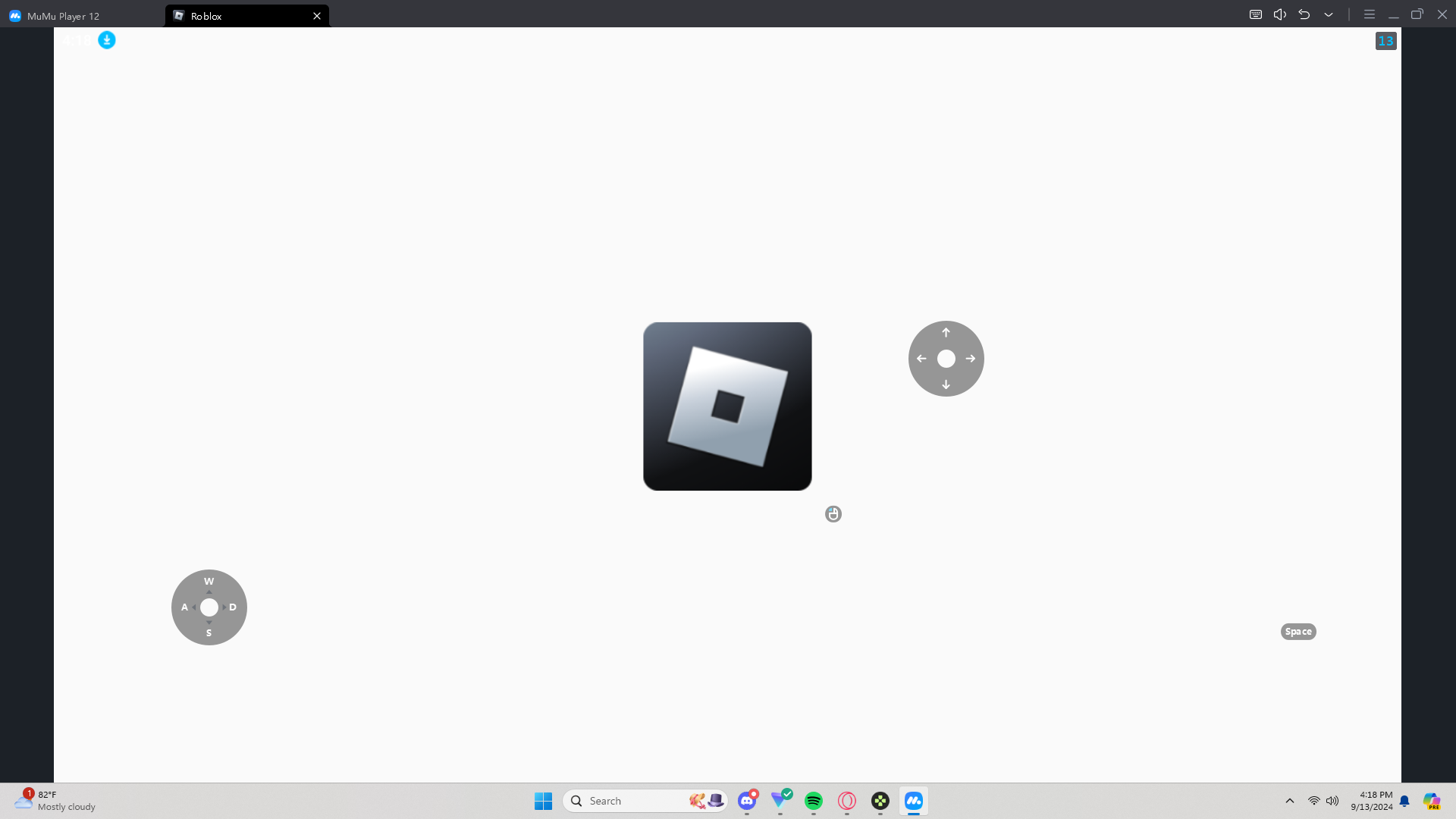Viewport: 1456px width, 819px height.
Task: Open Opera browser from the taskbar
Action: (847, 801)
